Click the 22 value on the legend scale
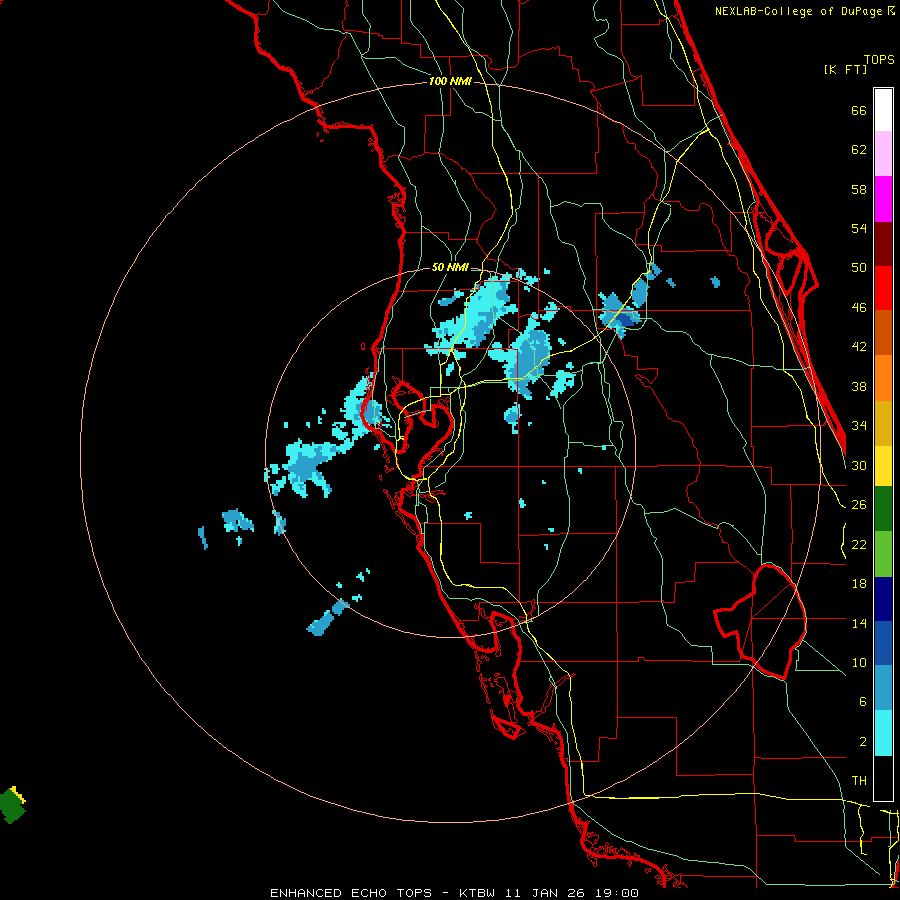Screen dimensions: 900x900 click(x=859, y=544)
